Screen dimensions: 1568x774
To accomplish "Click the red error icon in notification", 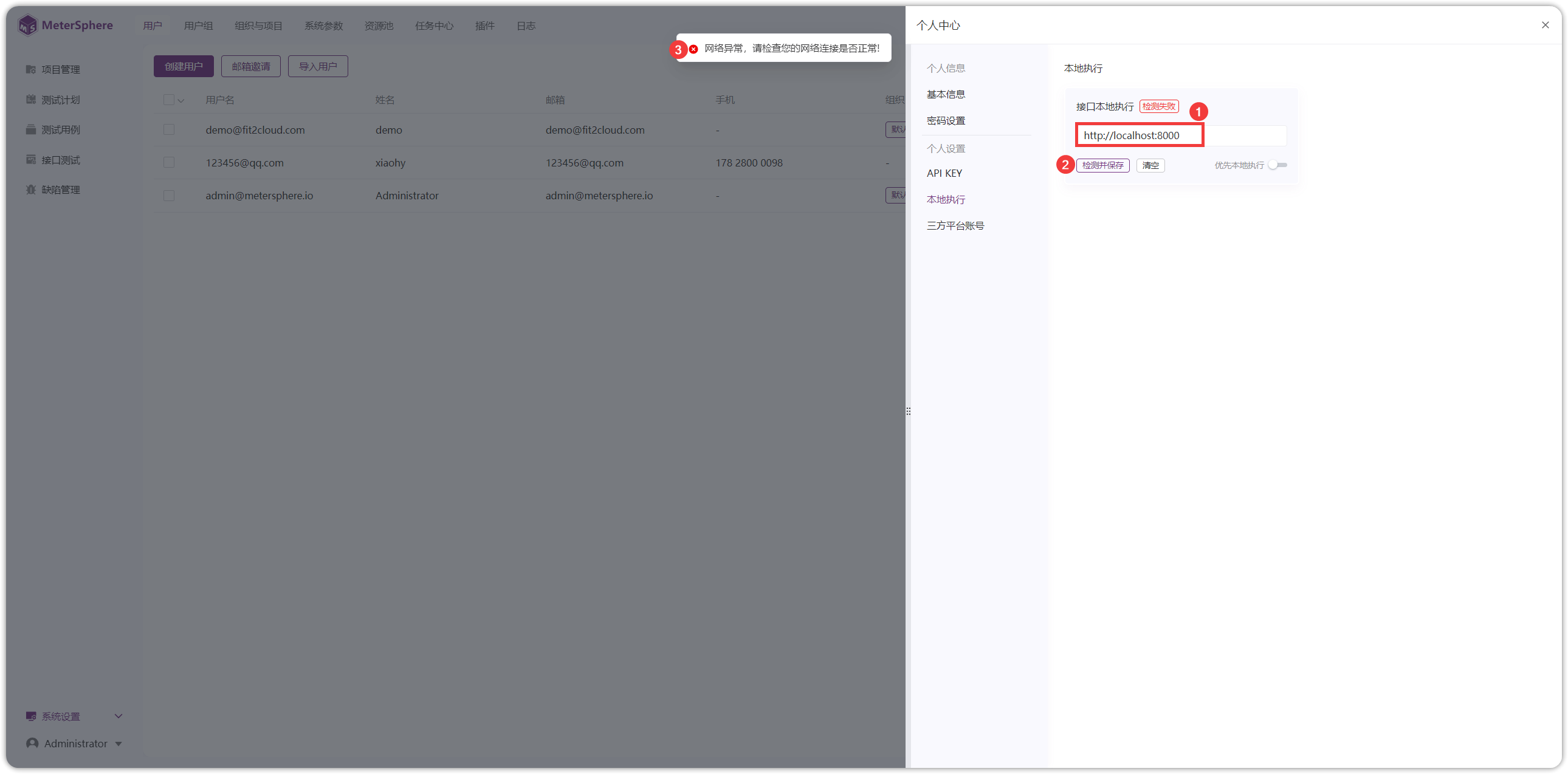I will 693,49.
